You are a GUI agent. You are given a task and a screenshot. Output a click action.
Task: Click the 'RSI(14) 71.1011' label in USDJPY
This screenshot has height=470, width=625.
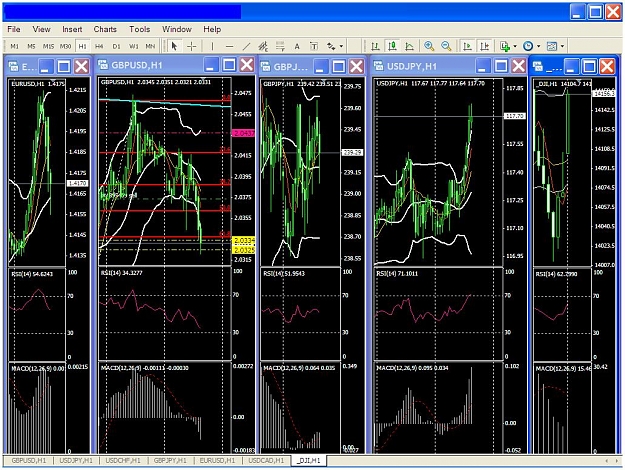[397, 273]
